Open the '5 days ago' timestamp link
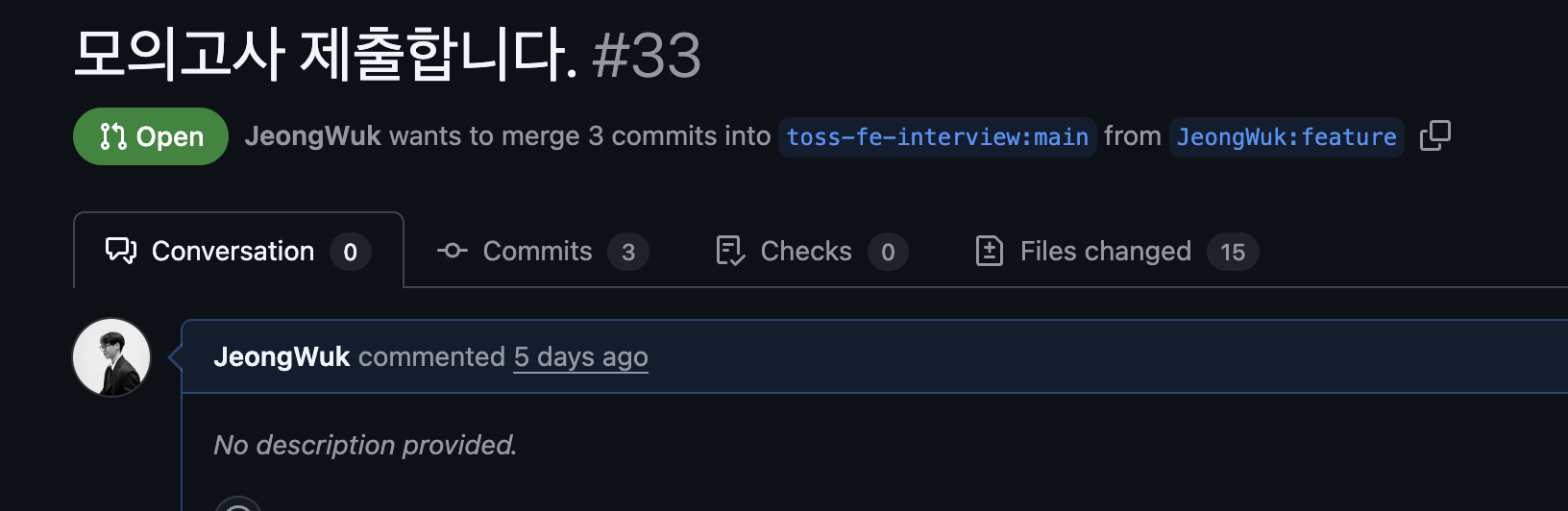1568x511 pixels. [580, 356]
